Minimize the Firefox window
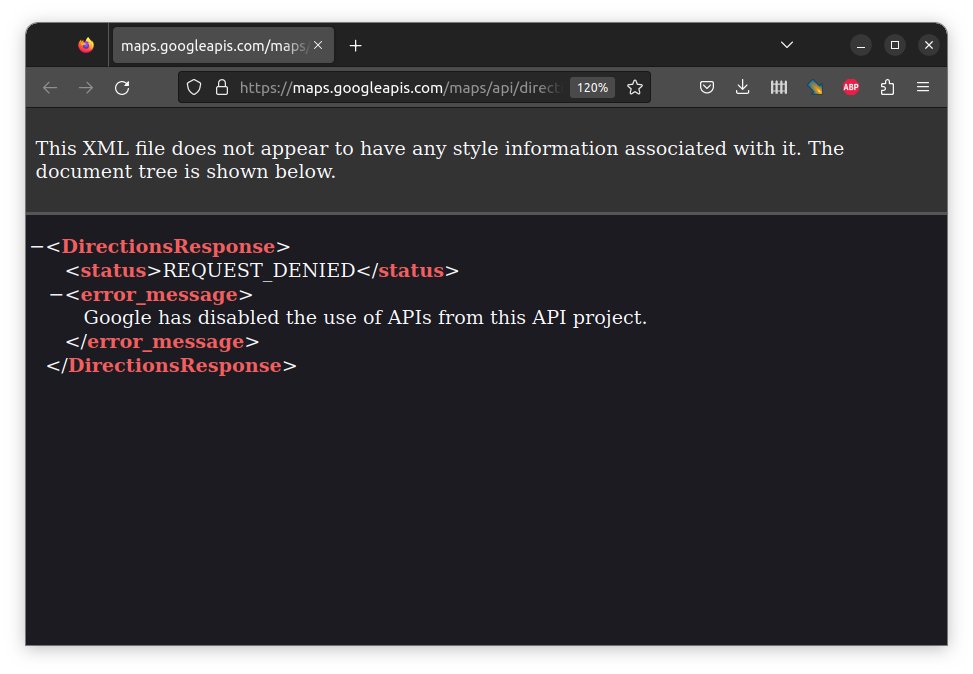The image size is (973, 674). coord(861,45)
